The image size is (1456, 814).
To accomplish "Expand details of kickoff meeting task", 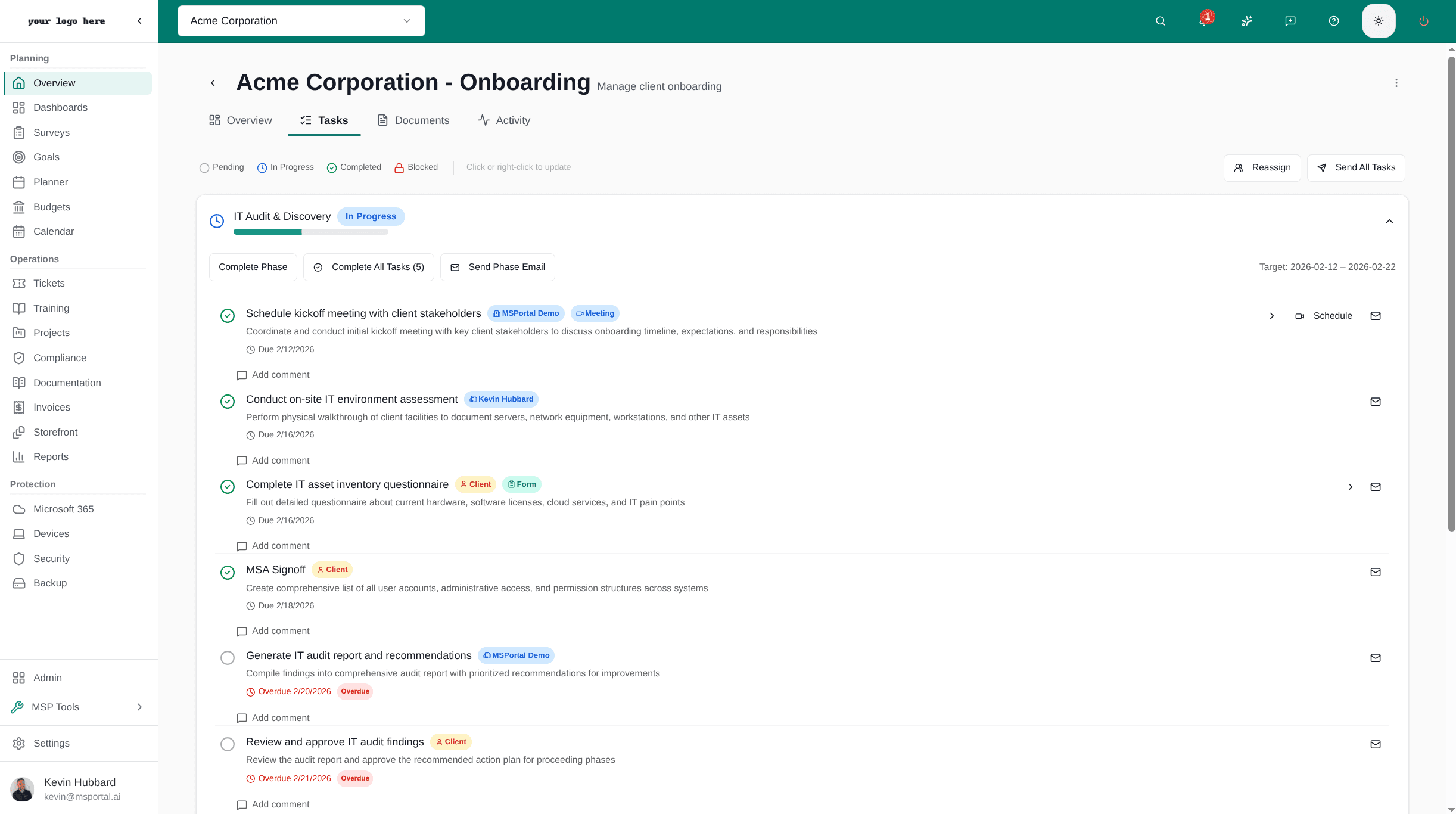I will pyautogui.click(x=1272, y=316).
